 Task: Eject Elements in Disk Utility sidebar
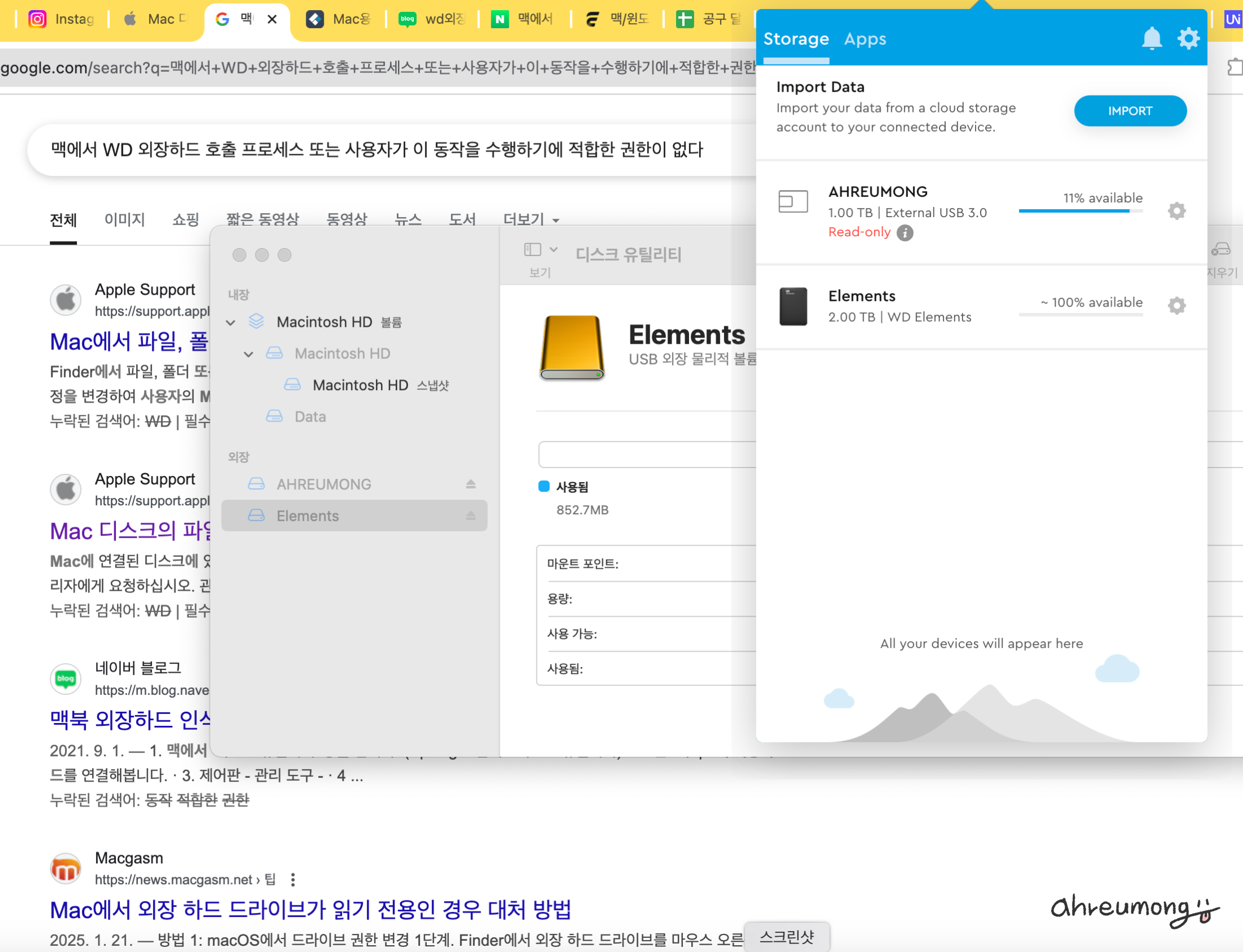(x=471, y=516)
